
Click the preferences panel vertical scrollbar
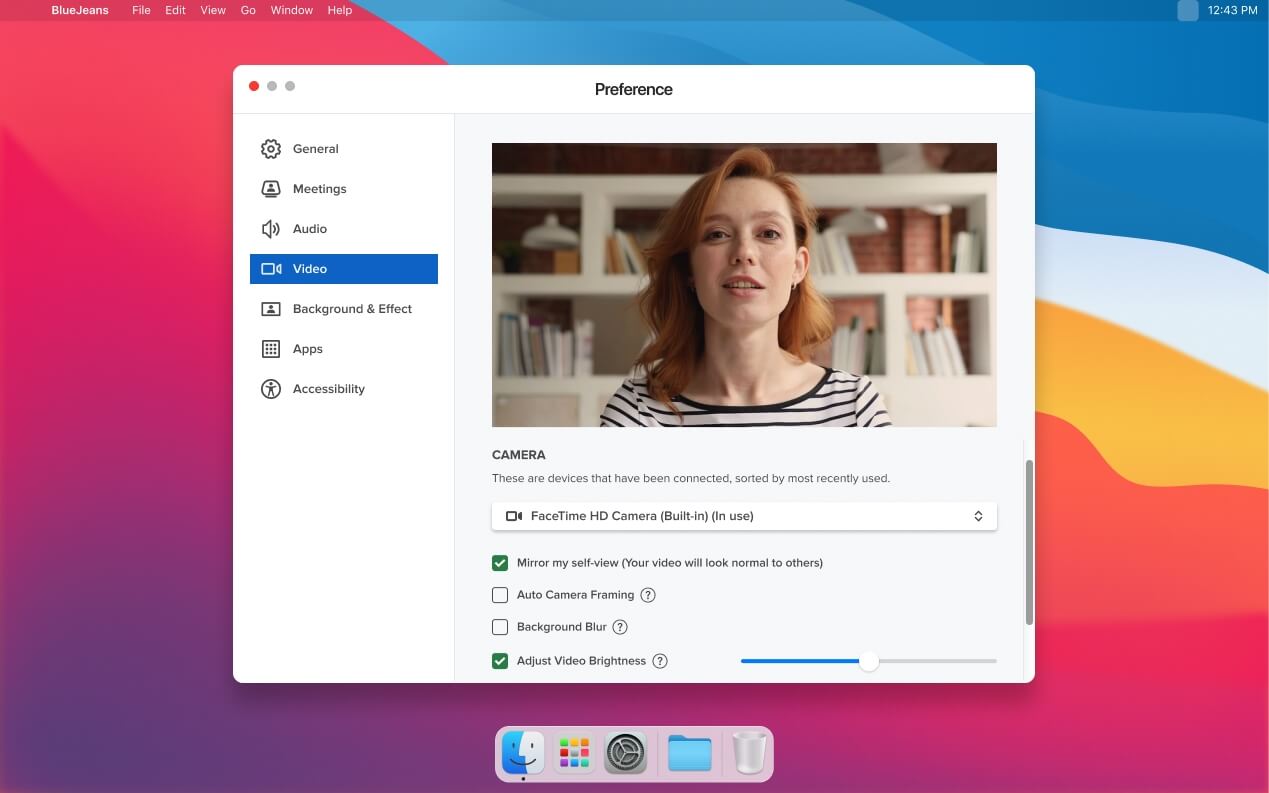[1029, 542]
